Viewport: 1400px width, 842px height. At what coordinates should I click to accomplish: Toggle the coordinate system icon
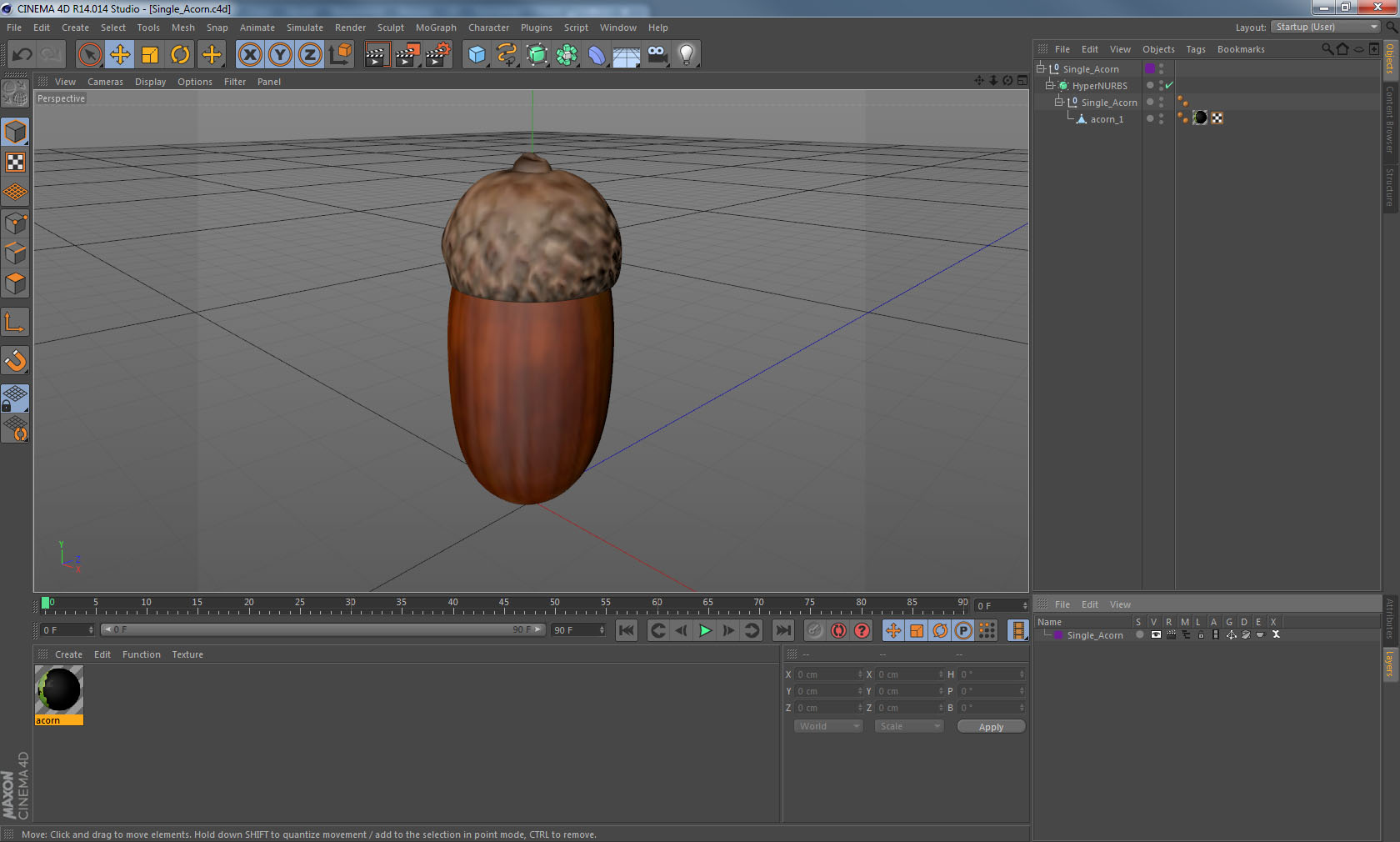click(x=340, y=55)
